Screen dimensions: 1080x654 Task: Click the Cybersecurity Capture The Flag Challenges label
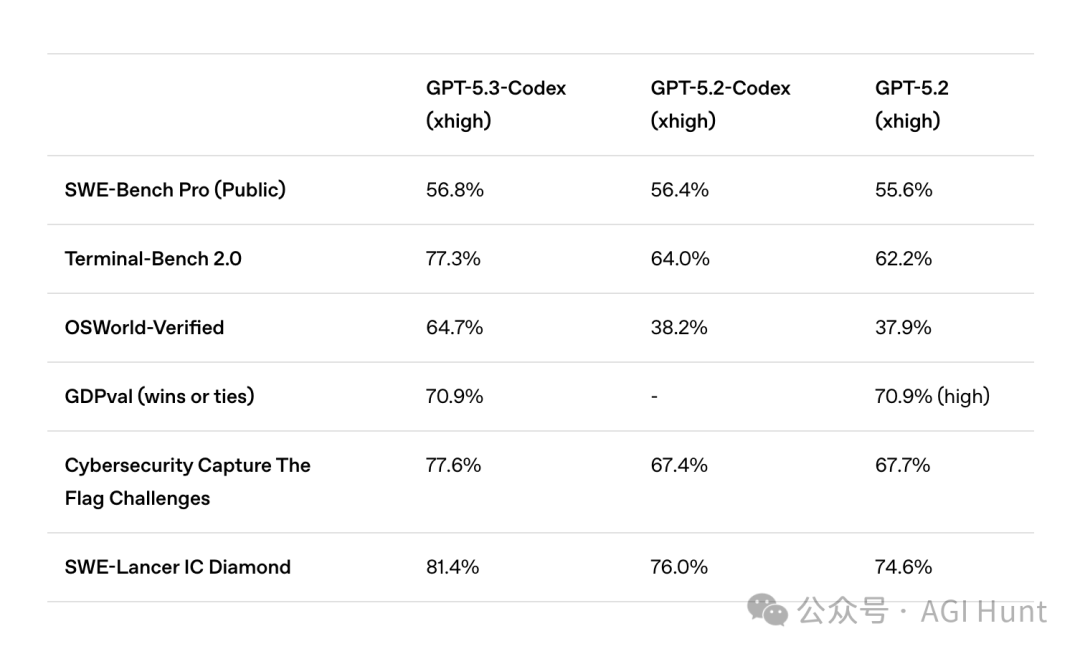point(187,481)
